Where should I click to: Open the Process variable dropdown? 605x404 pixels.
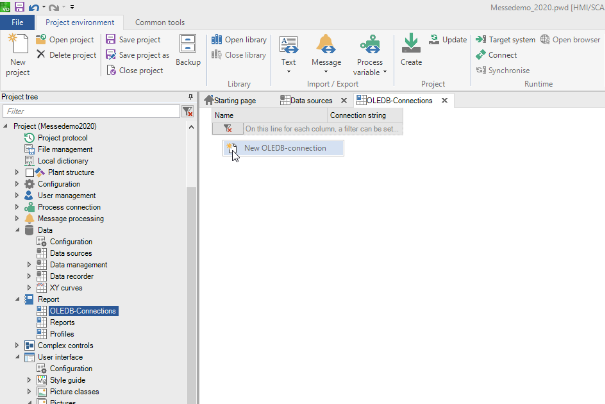pyautogui.click(x=369, y=72)
